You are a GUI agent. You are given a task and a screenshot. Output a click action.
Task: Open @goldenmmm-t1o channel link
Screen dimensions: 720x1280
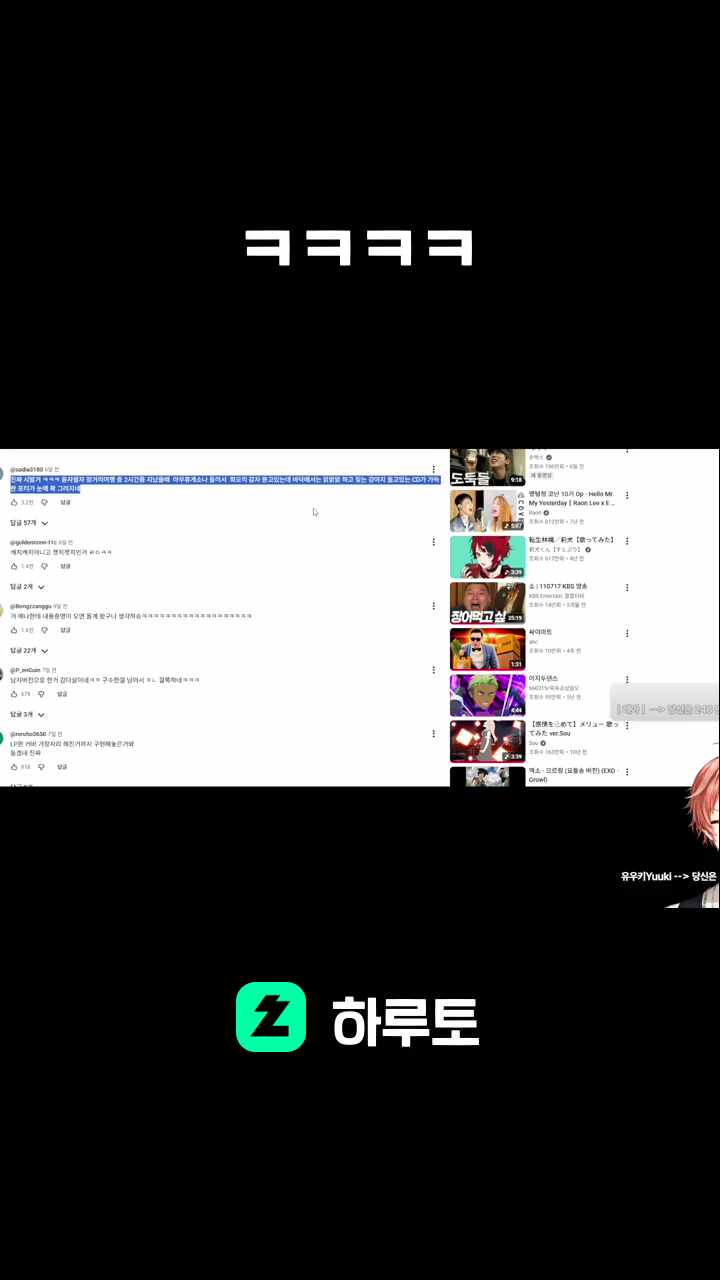[x=34, y=542]
